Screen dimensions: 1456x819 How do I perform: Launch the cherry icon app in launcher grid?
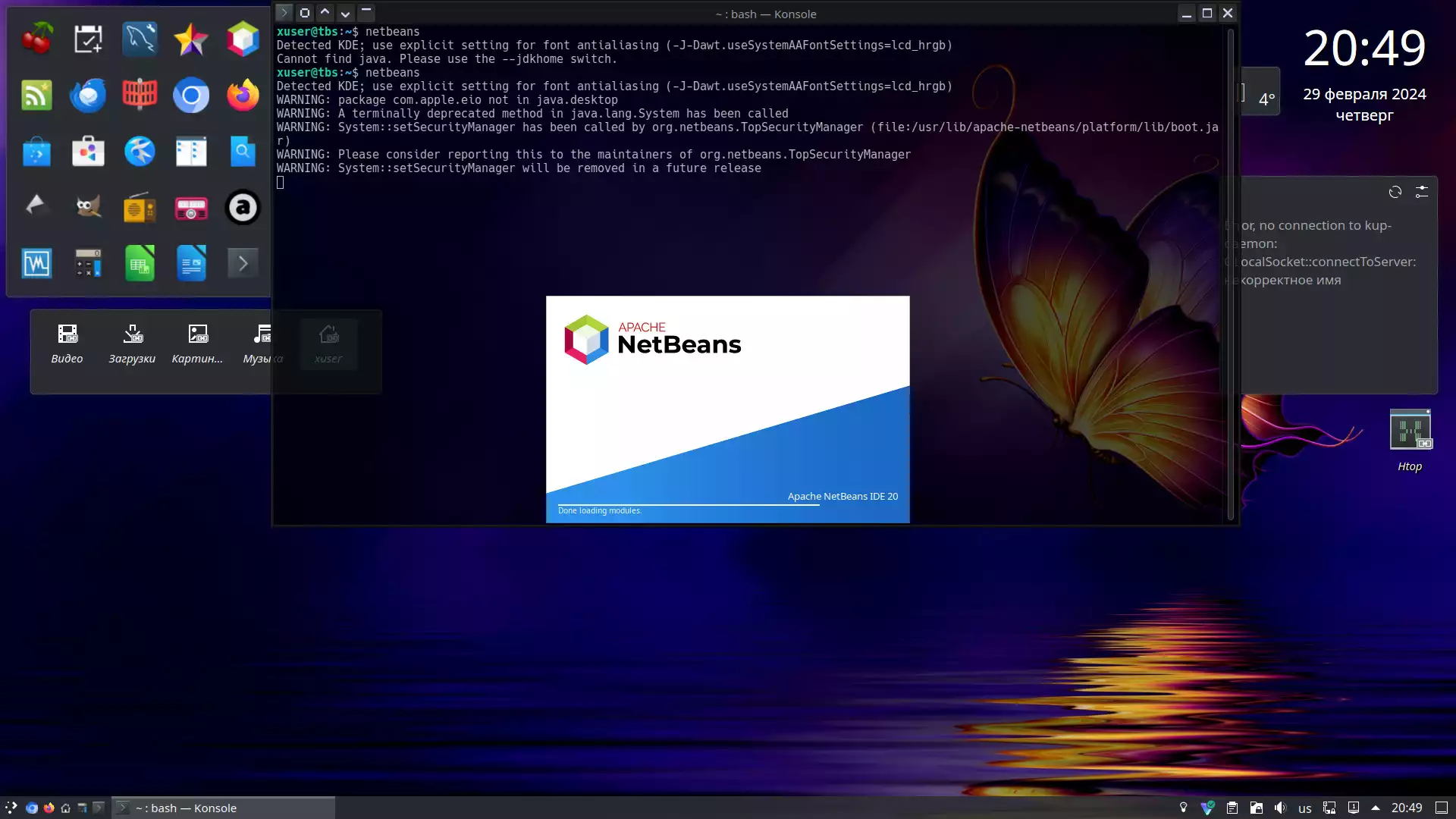pos(36,39)
